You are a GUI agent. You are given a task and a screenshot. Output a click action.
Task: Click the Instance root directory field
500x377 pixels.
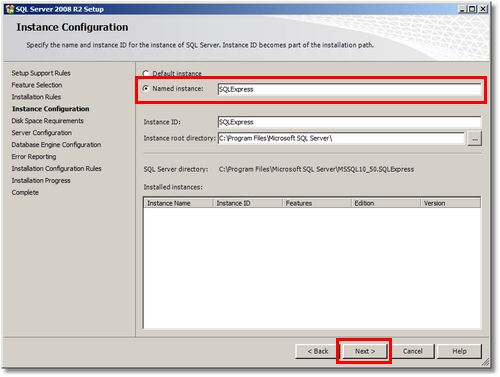click(x=341, y=138)
